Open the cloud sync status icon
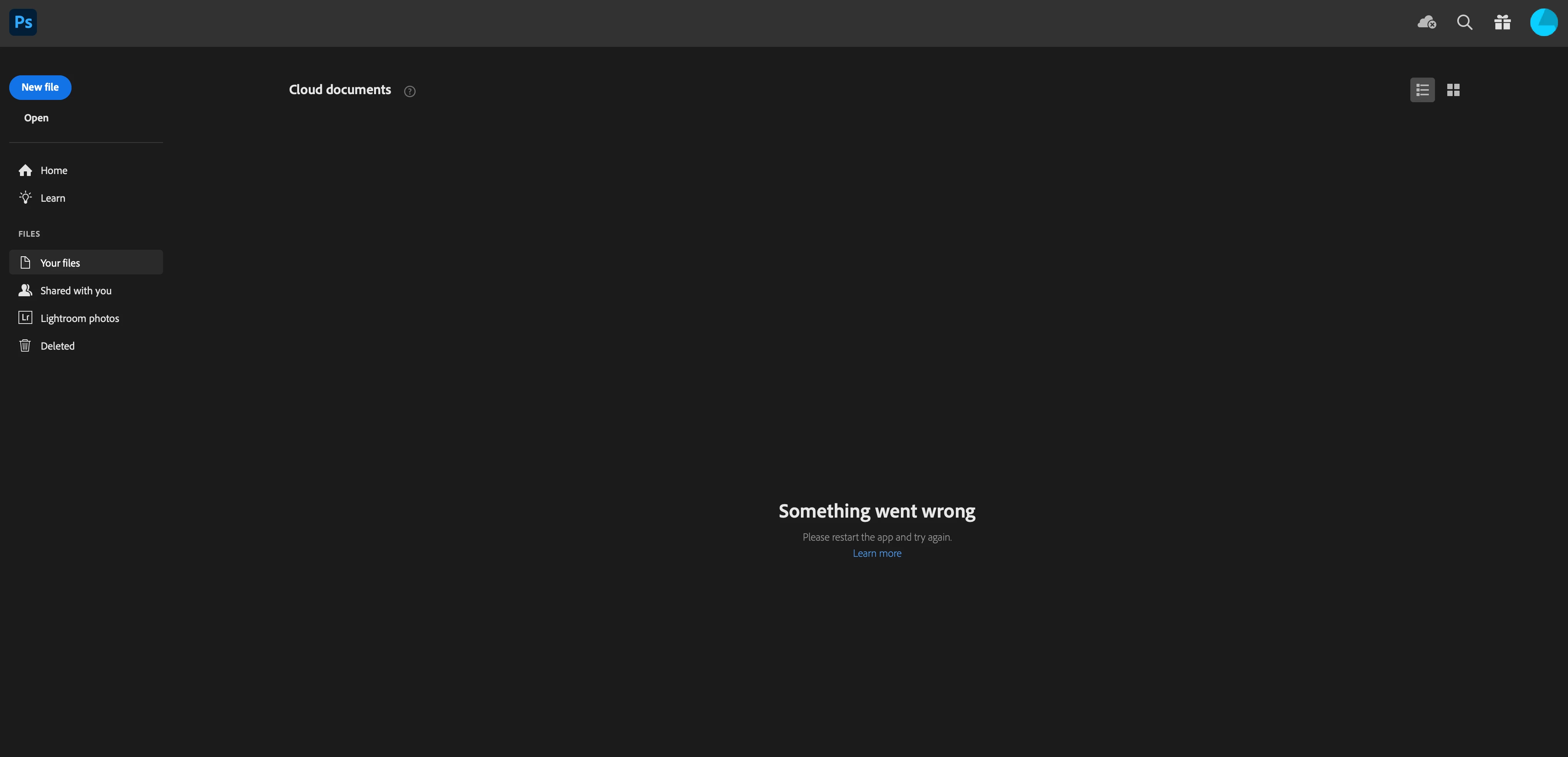Viewport: 1568px width, 757px height. pos(1426,23)
